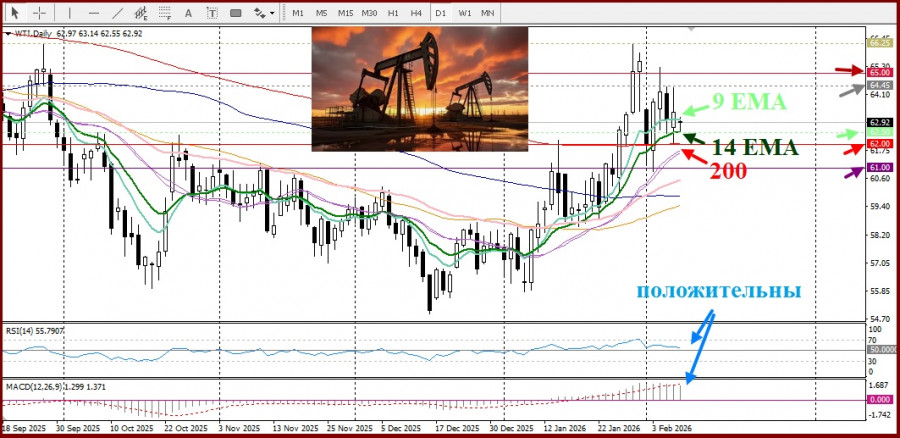Click the oil pumpjack sunset image
Screen dimensions: 900x438
(x=419, y=89)
